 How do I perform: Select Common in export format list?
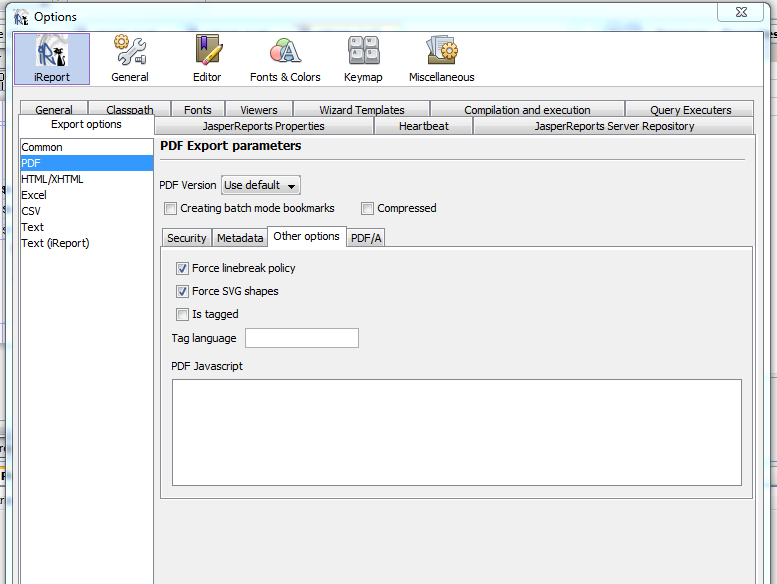point(87,147)
